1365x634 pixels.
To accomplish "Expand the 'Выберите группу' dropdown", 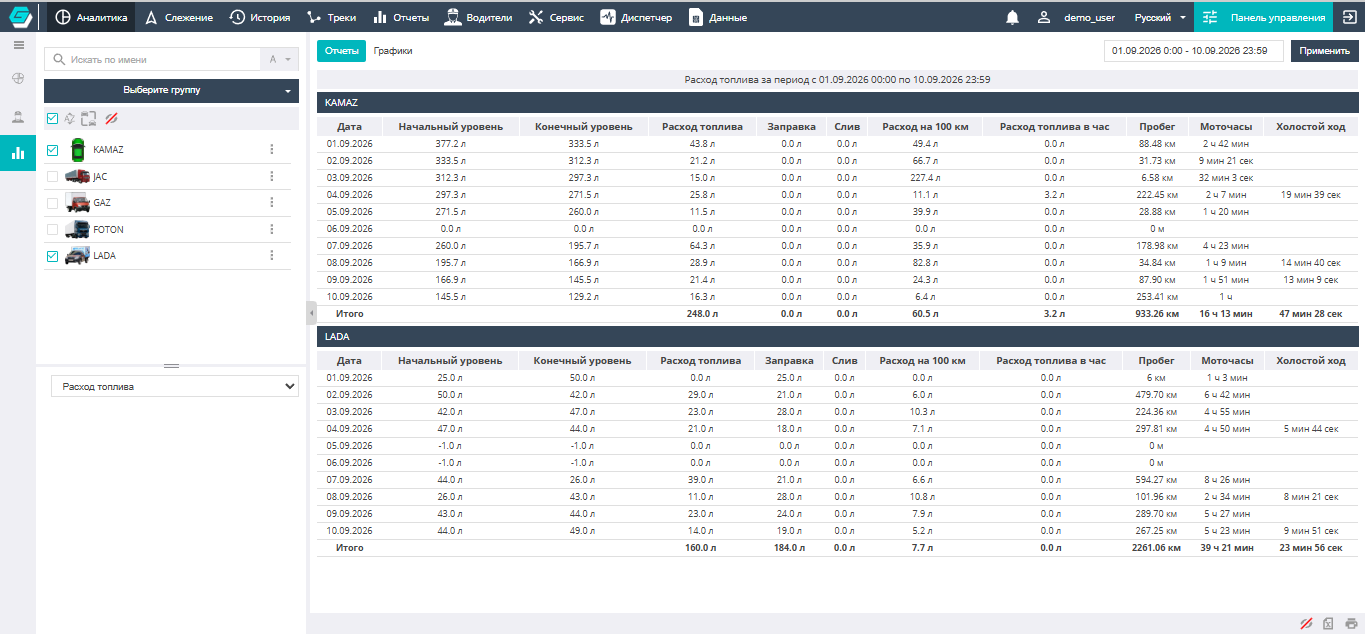I will coord(171,90).
